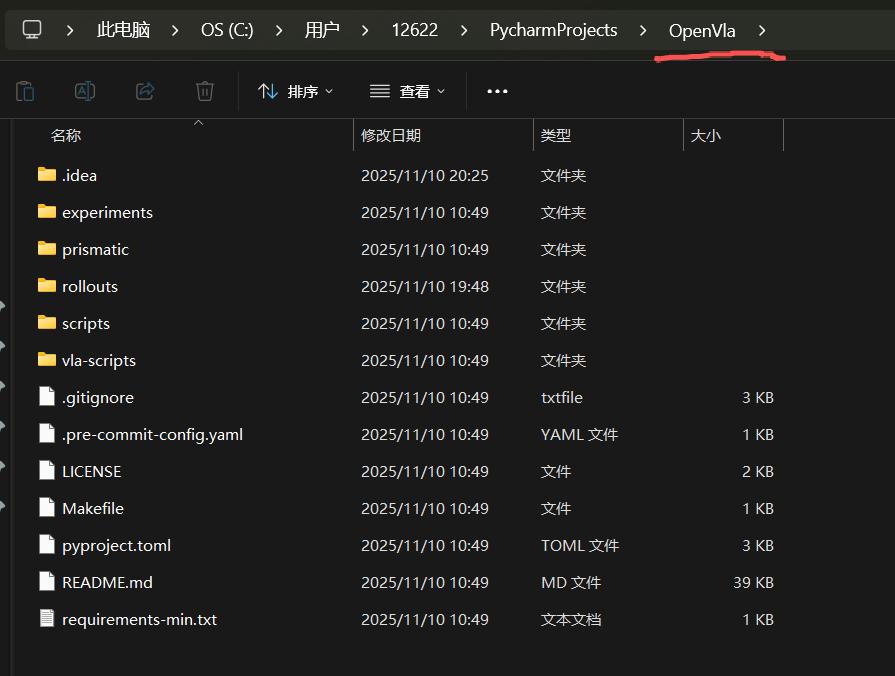This screenshot has width=895, height=676.
Task: Click the Paste clipboard toolbar icon
Action: pos(25,91)
